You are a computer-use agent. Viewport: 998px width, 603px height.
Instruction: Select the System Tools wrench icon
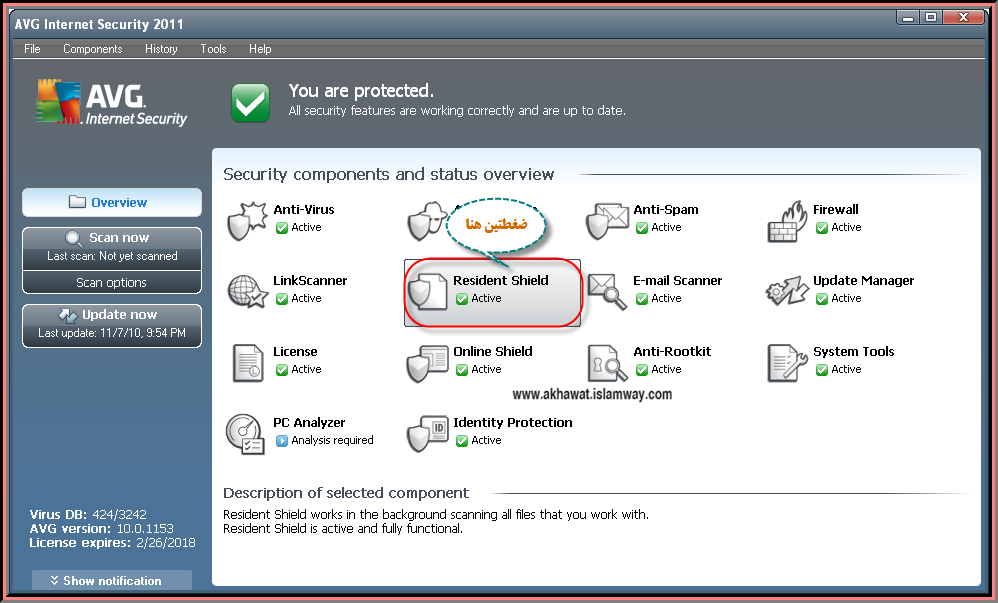click(787, 363)
